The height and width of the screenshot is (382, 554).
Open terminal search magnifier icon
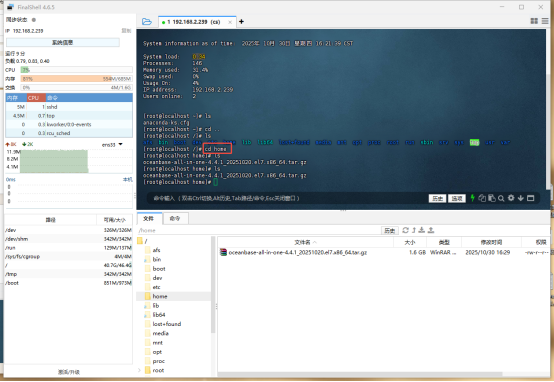point(501,198)
